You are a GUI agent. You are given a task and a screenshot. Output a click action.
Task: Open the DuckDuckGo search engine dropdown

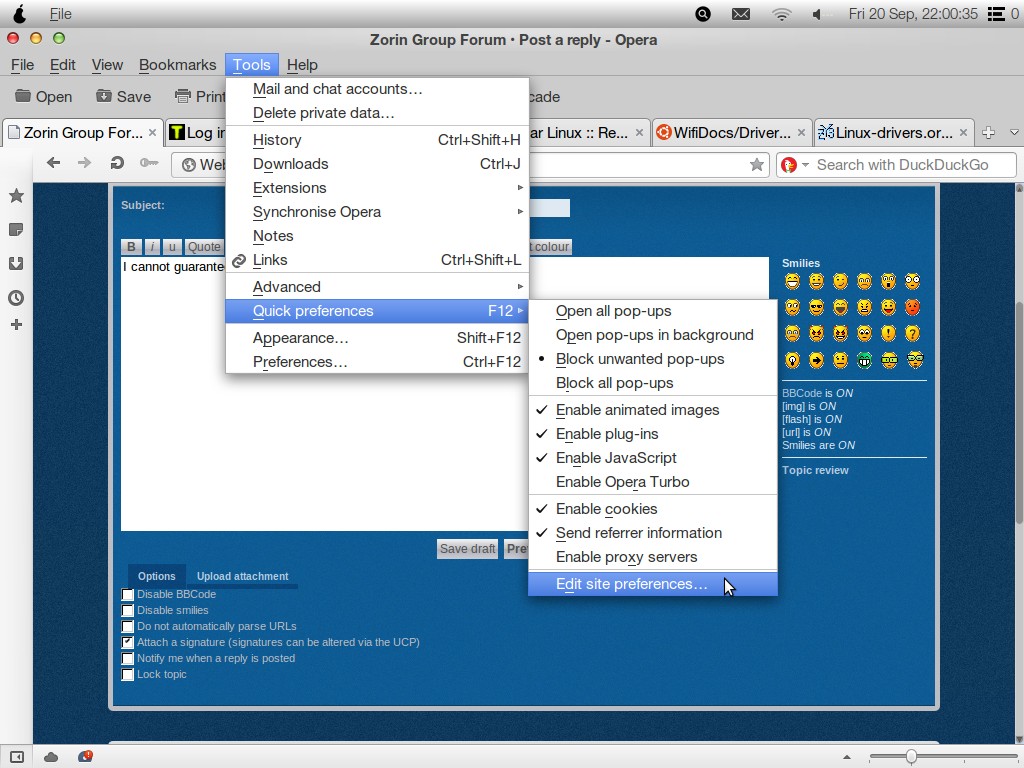791,165
